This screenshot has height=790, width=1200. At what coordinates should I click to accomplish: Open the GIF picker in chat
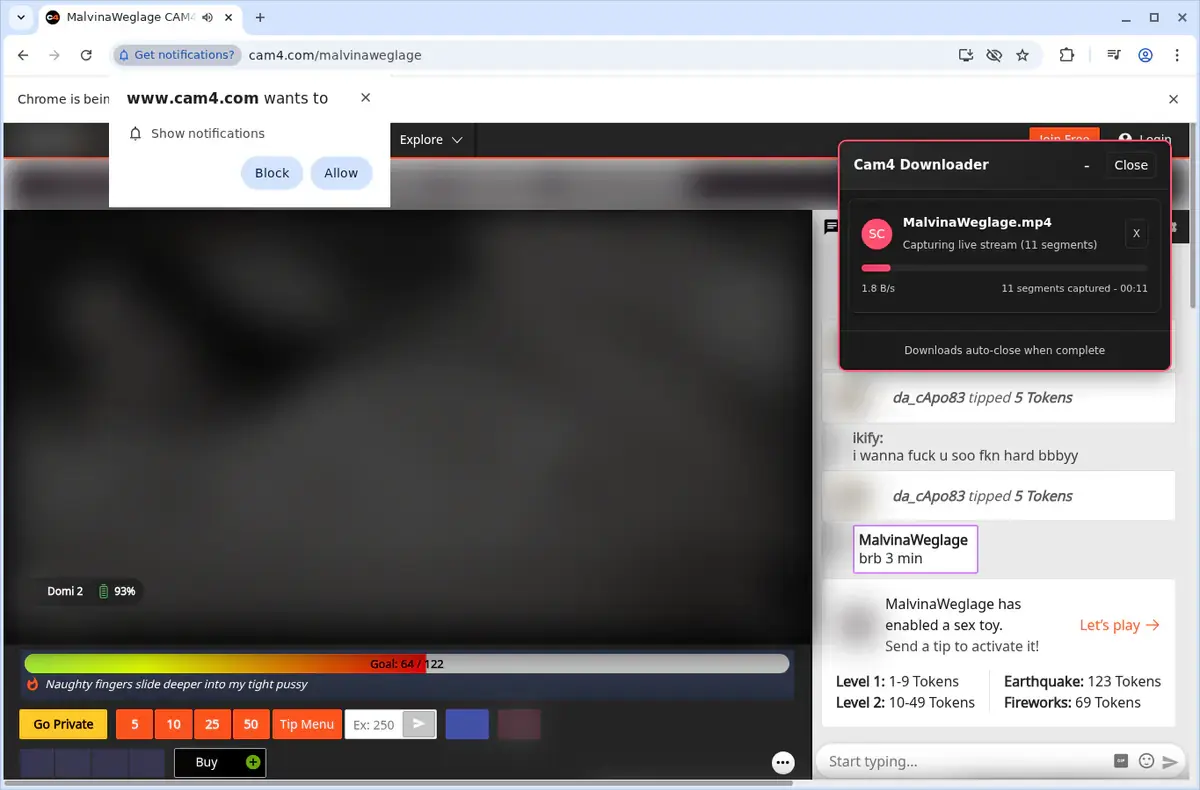(x=1121, y=761)
